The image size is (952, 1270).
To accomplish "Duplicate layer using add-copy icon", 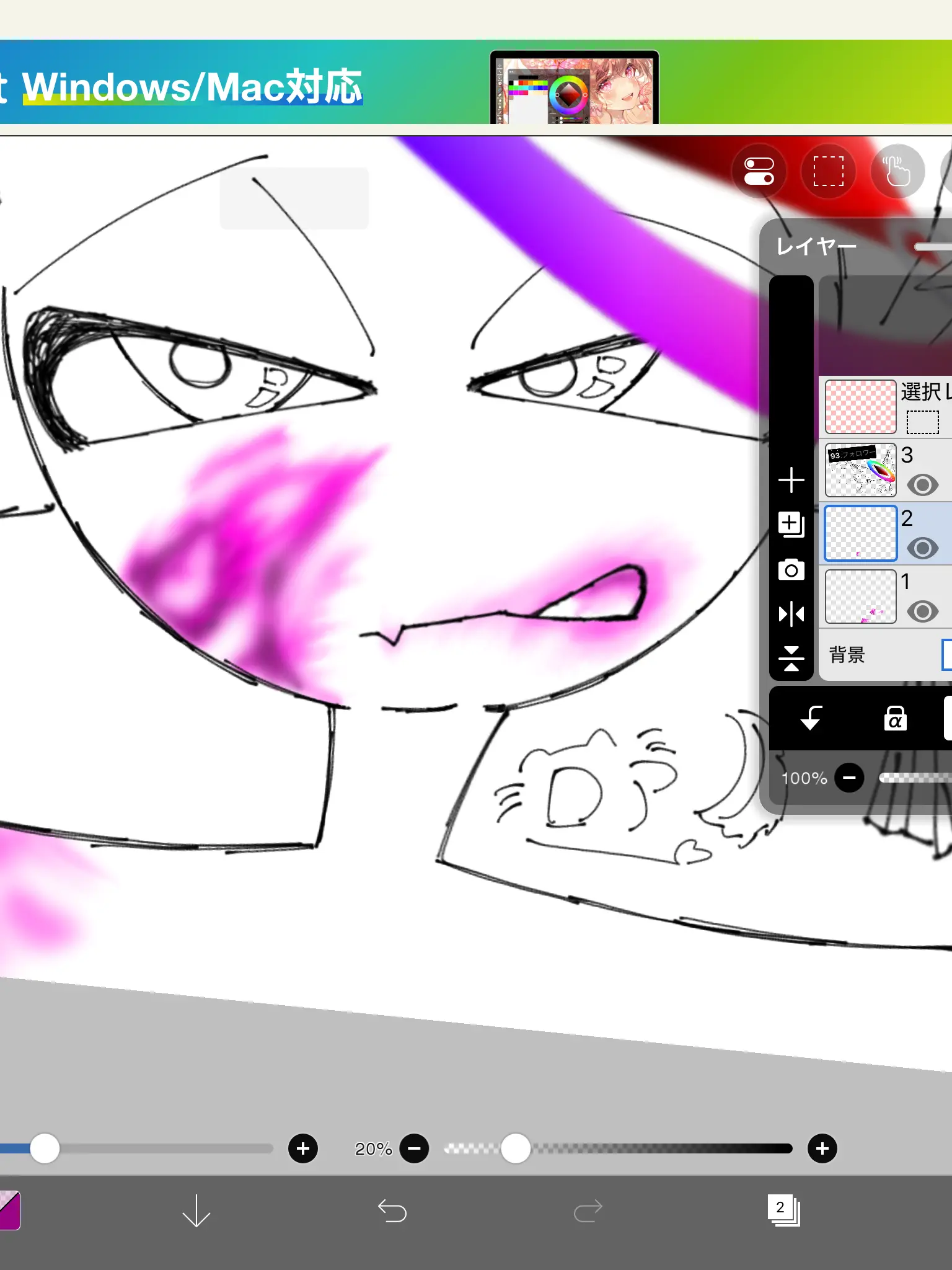I will tap(791, 525).
